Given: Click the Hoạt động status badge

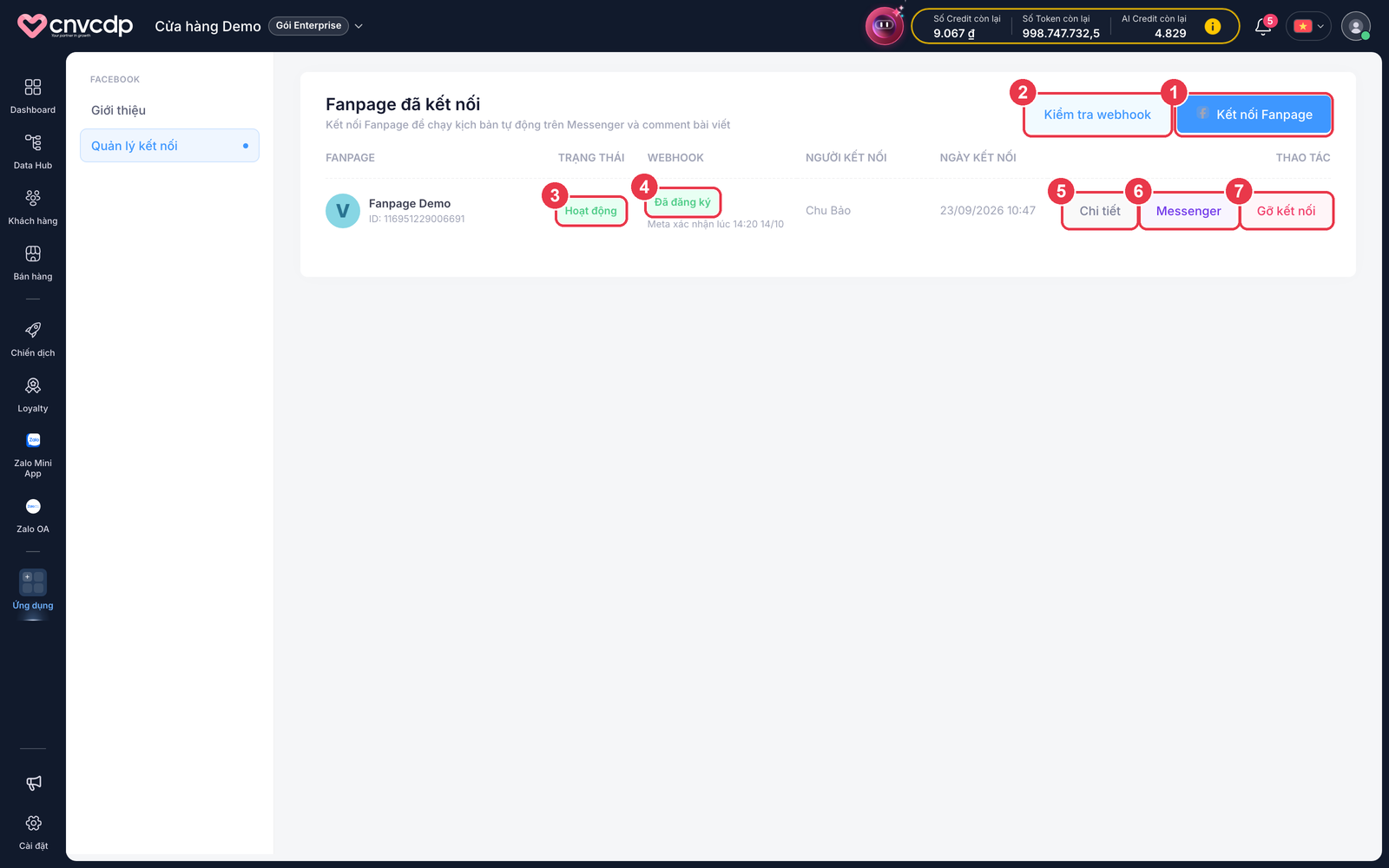Looking at the screenshot, I should tap(591, 211).
